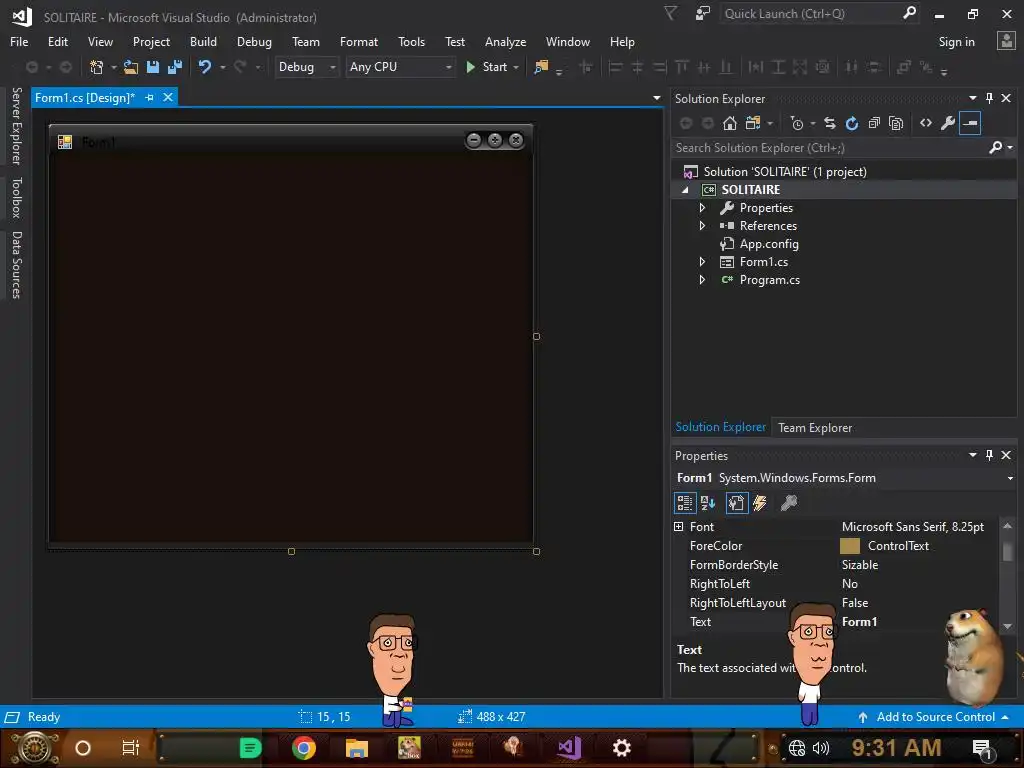
Task: Collapse the SOLITAIRE project node
Action: tap(685, 190)
